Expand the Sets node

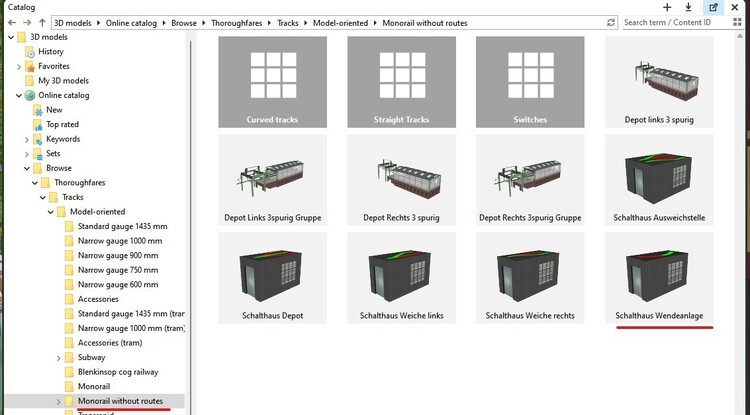click(27, 154)
